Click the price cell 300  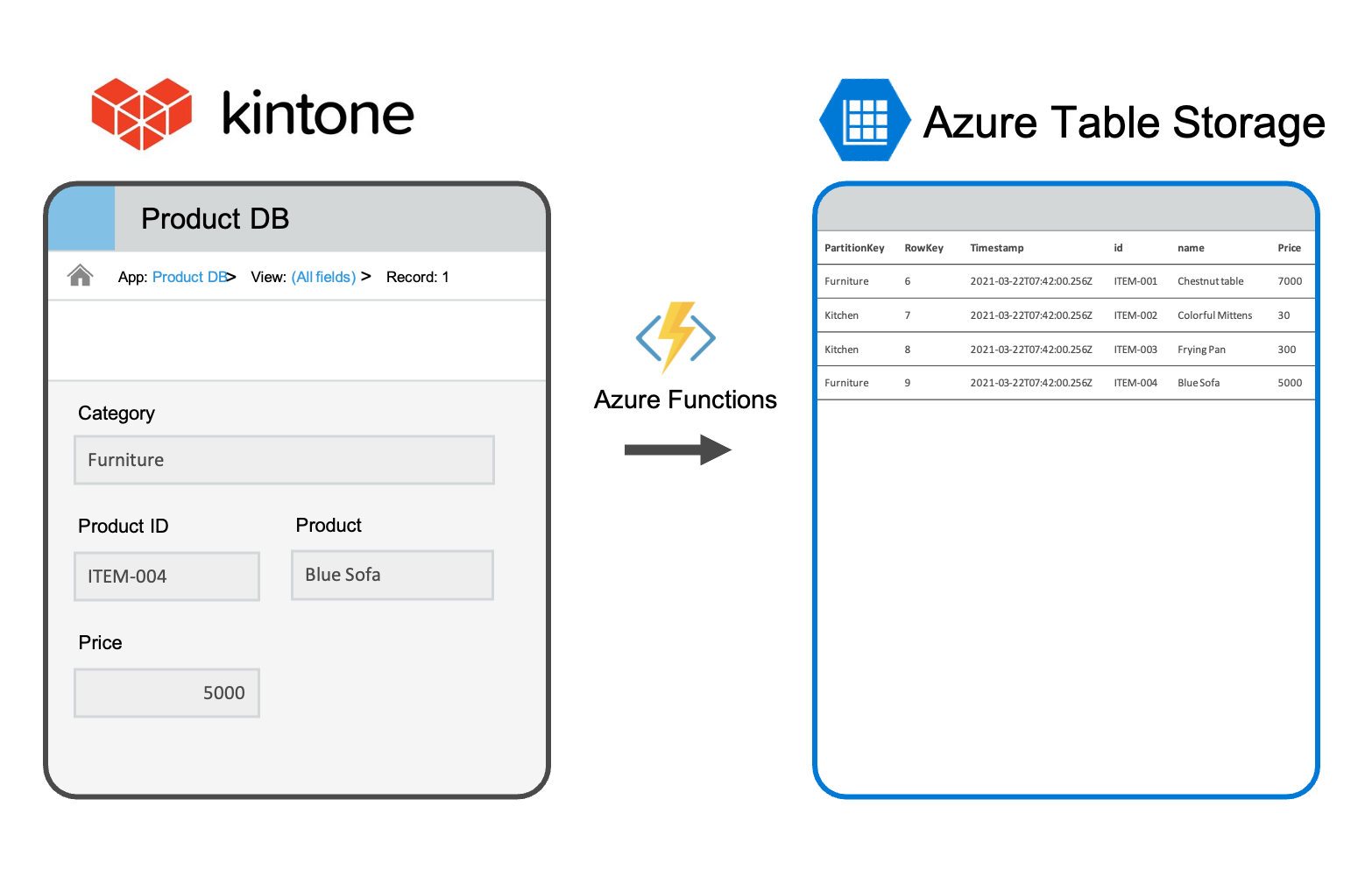(x=1286, y=350)
